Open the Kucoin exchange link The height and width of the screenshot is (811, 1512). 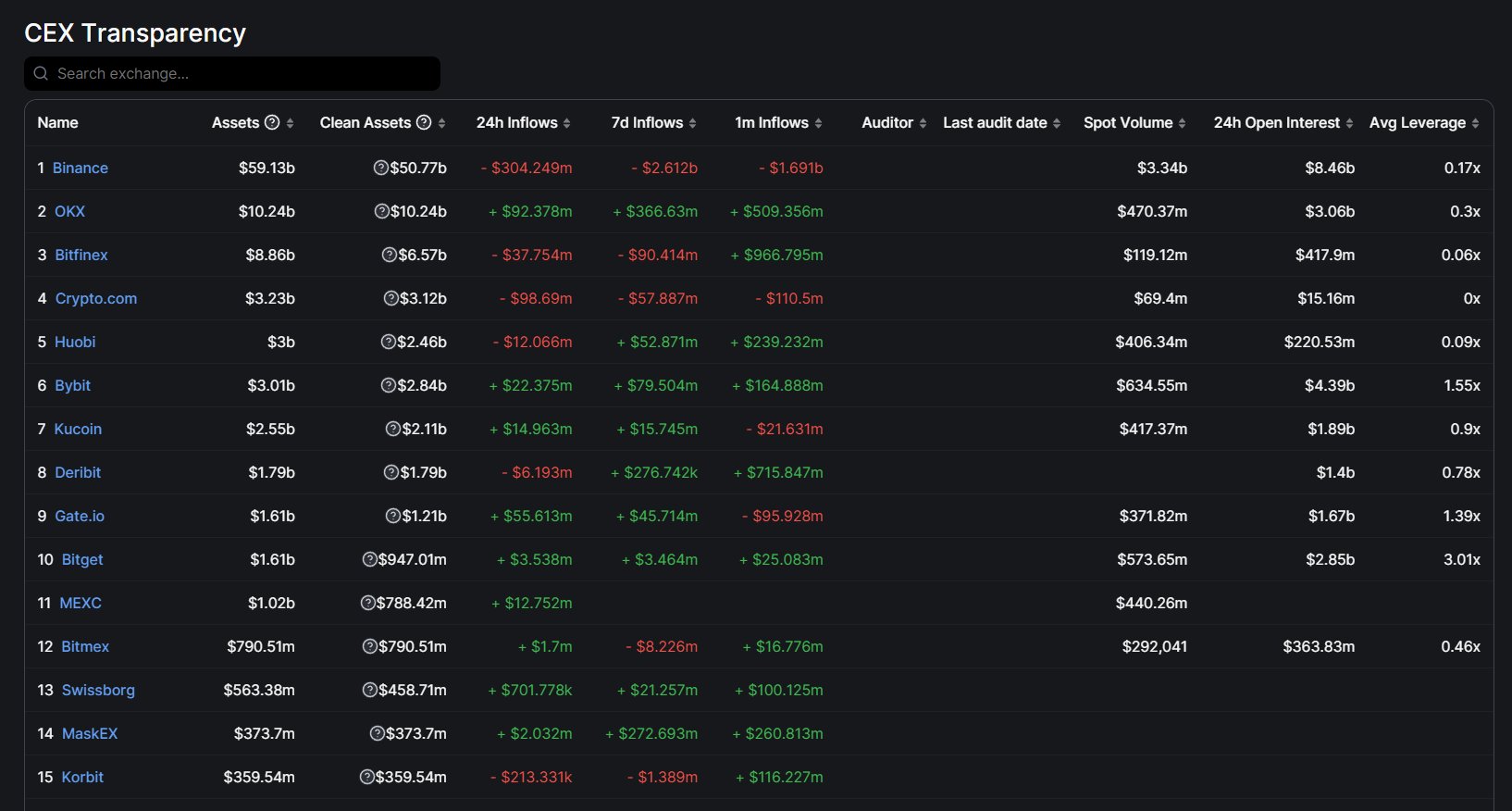point(78,429)
